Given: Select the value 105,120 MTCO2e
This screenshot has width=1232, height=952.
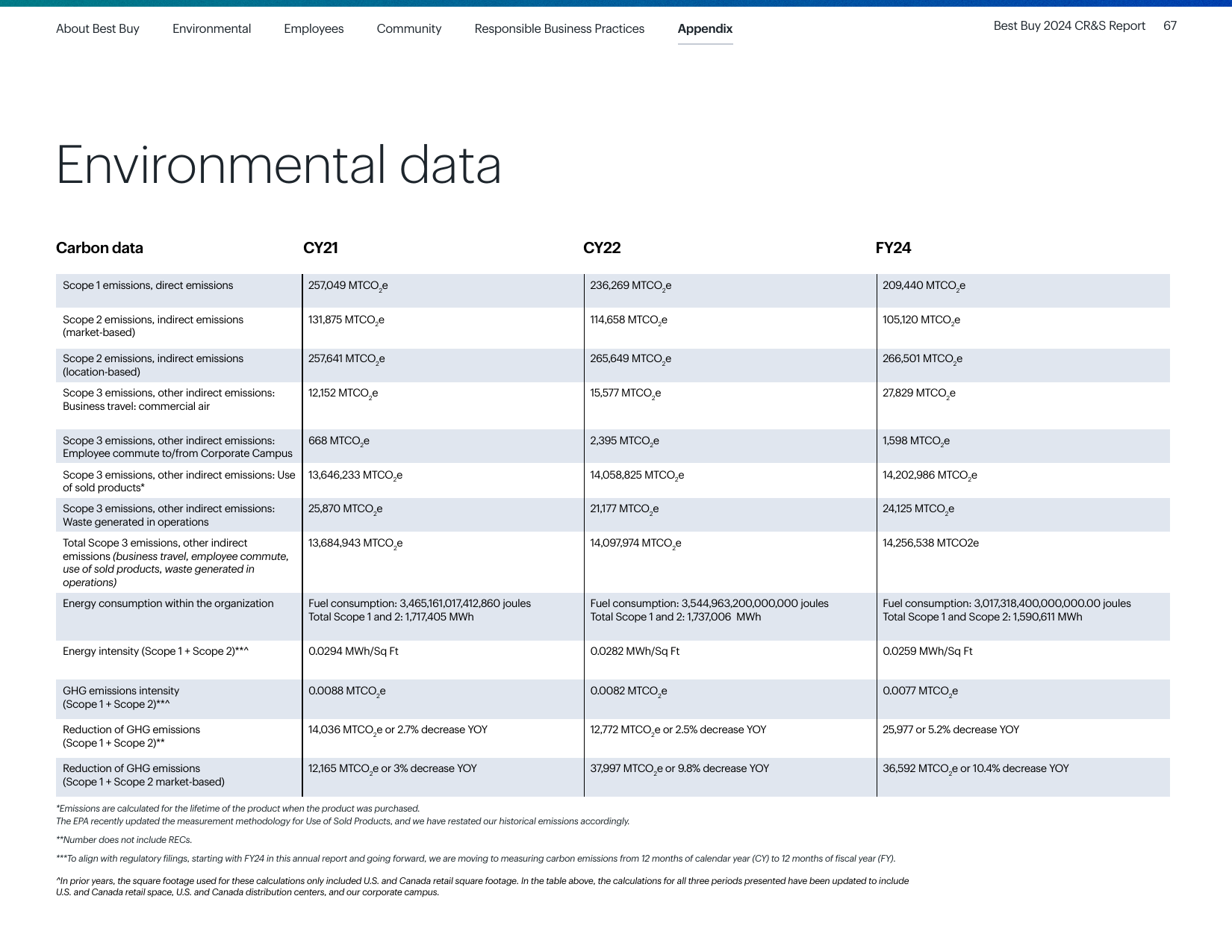Looking at the screenshot, I should tap(921, 320).
